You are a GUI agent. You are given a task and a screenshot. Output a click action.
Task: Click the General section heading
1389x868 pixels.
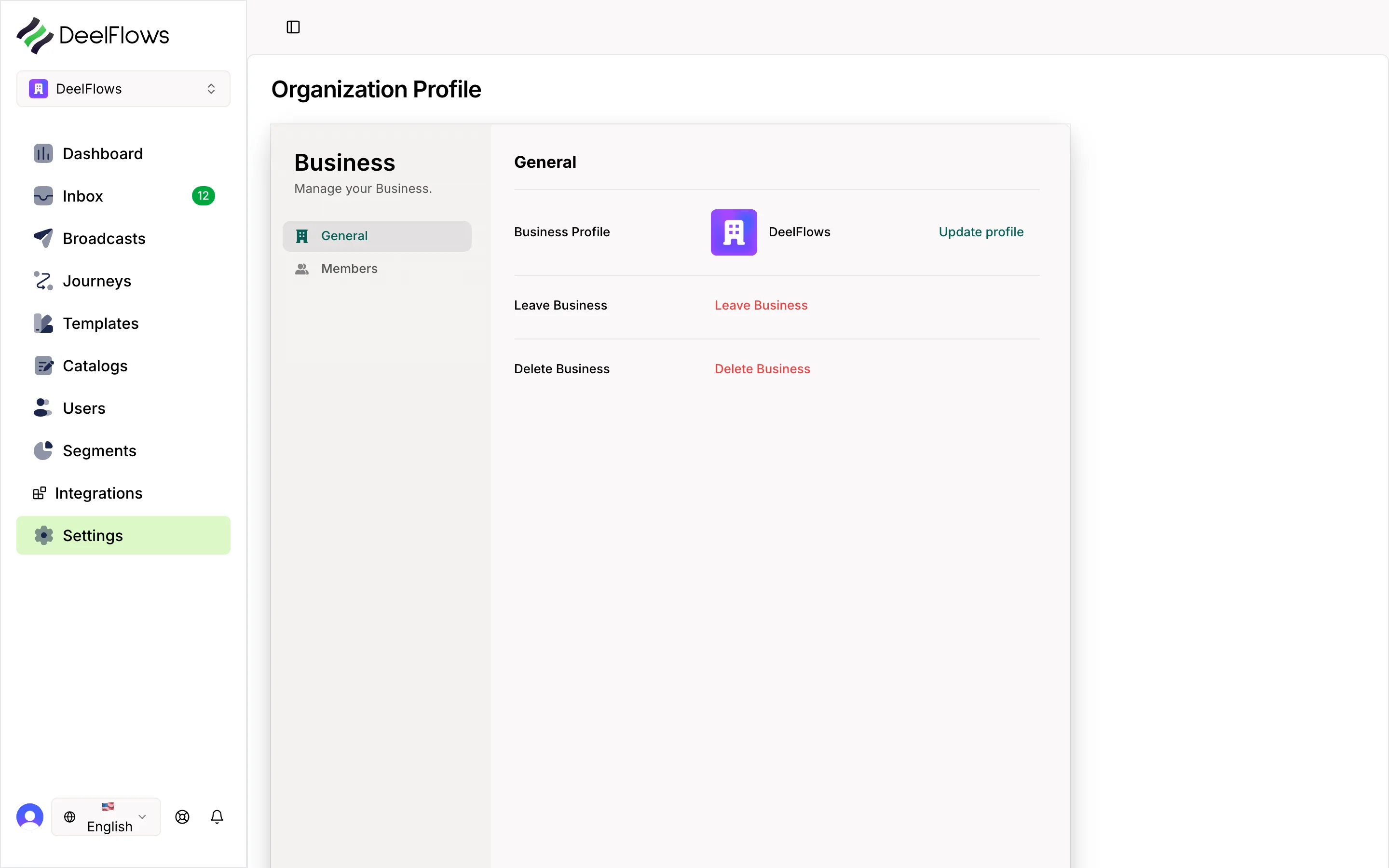point(545,163)
